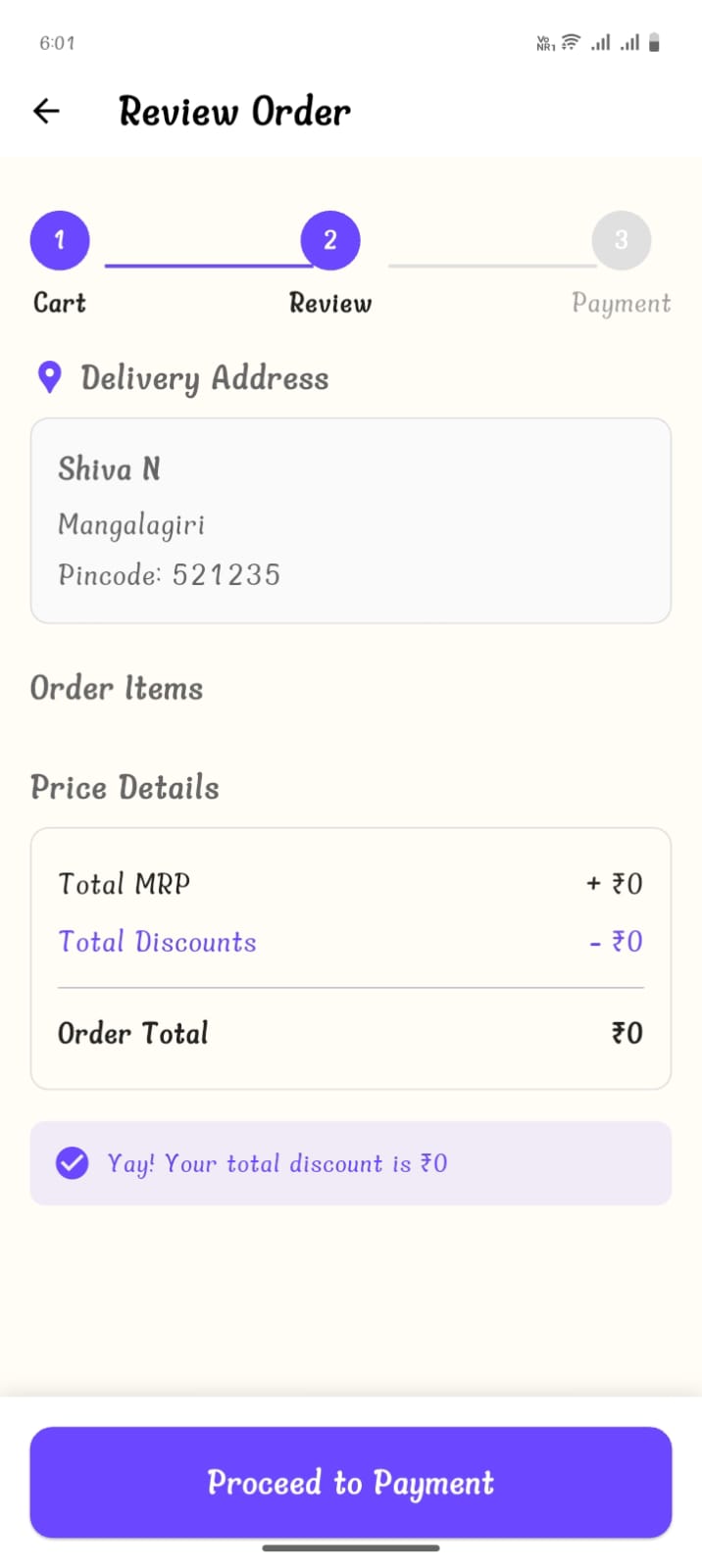Tap the battery status icon
Viewport: 702px width, 1568px height.
pos(654,42)
